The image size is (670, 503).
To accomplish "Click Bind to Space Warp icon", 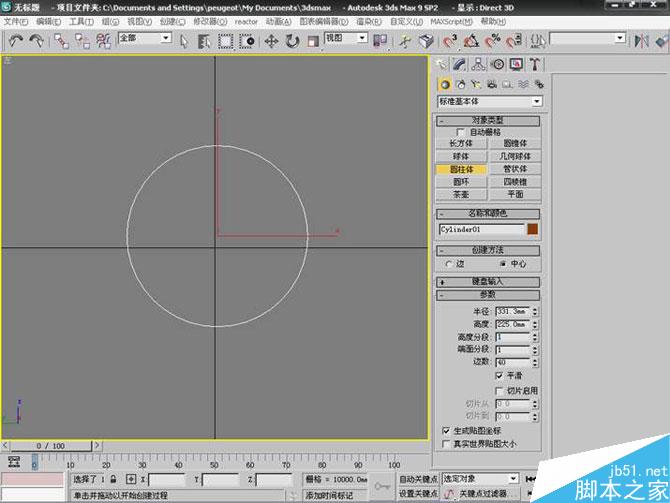I will tap(103, 41).
